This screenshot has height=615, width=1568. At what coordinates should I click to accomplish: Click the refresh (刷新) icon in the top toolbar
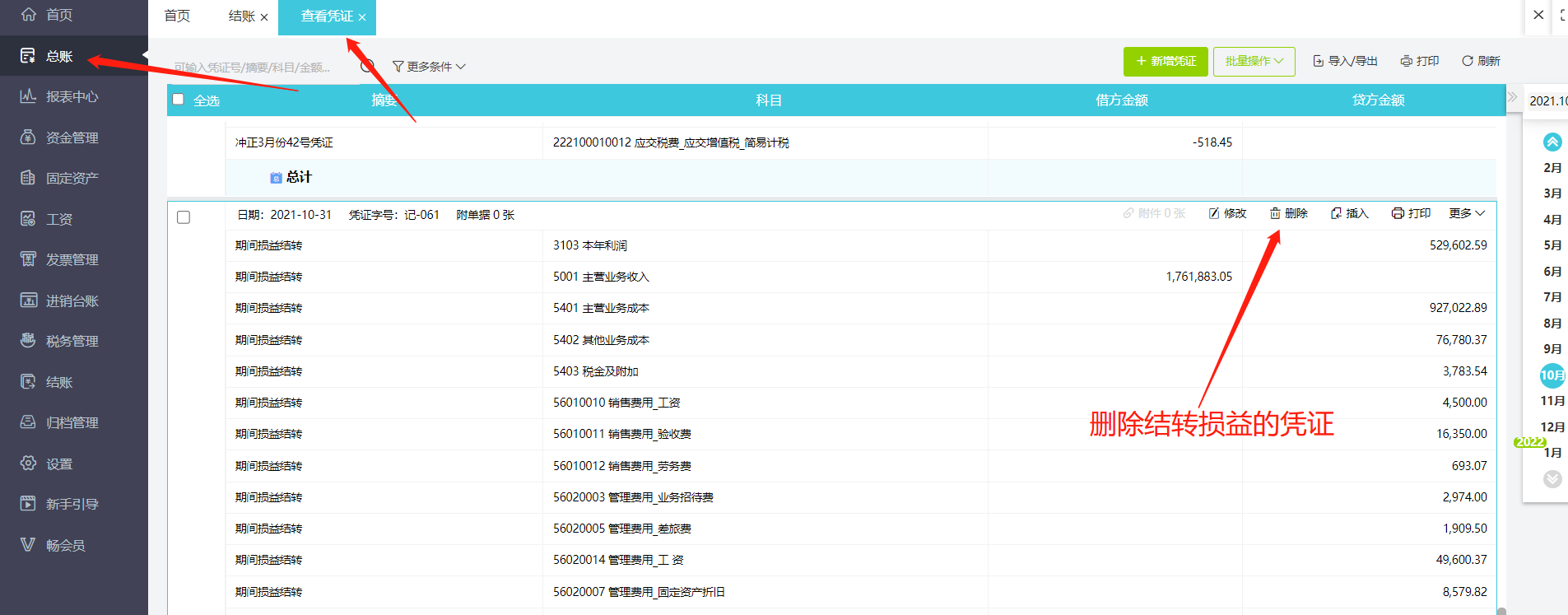pos(1467,61)
